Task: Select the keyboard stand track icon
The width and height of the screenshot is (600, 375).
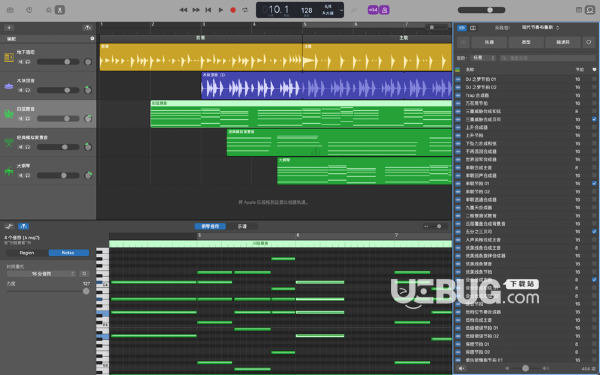Action: tap(9, 143)
